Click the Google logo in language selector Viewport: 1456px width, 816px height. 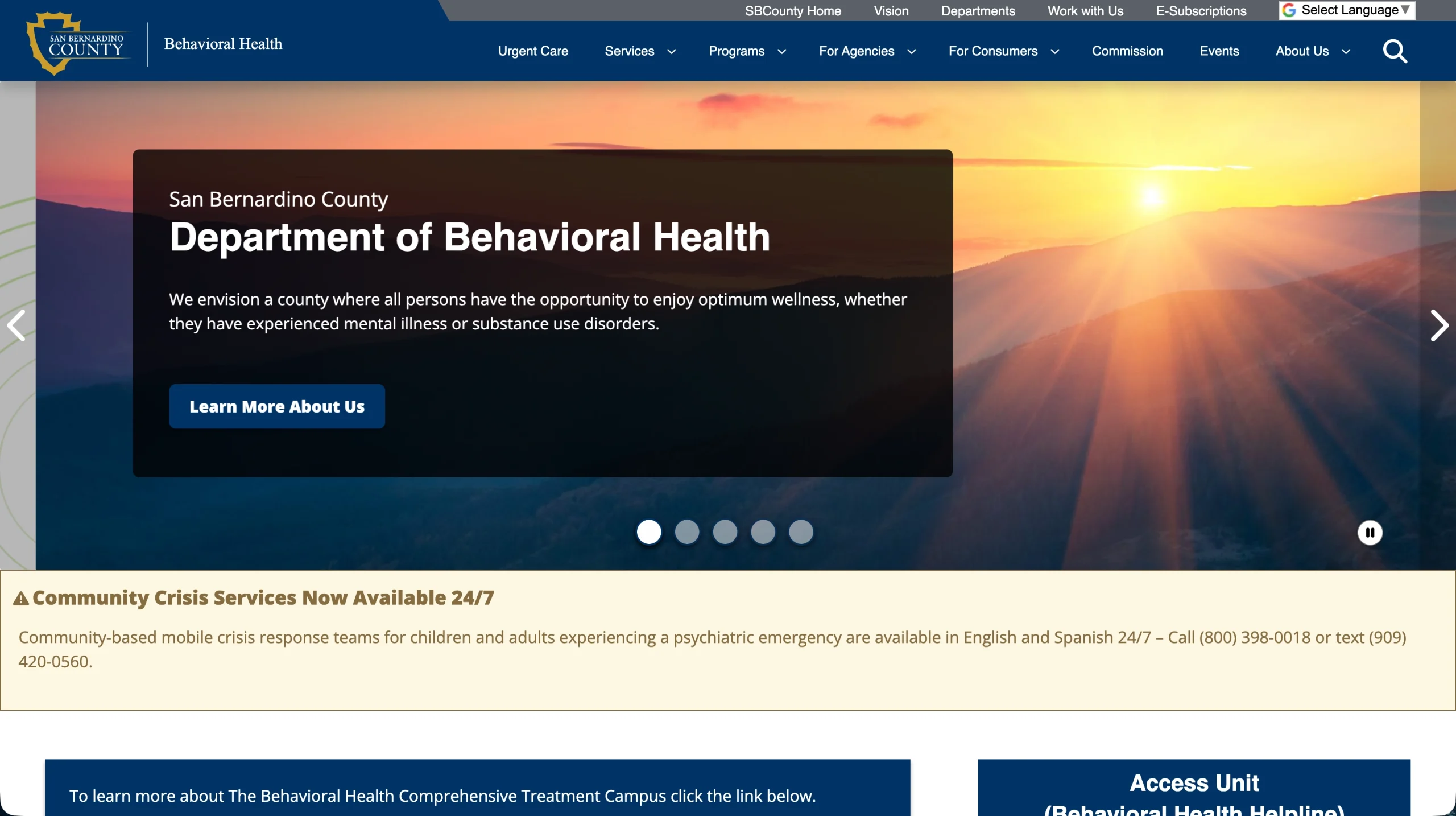(x=1289, y=10)
